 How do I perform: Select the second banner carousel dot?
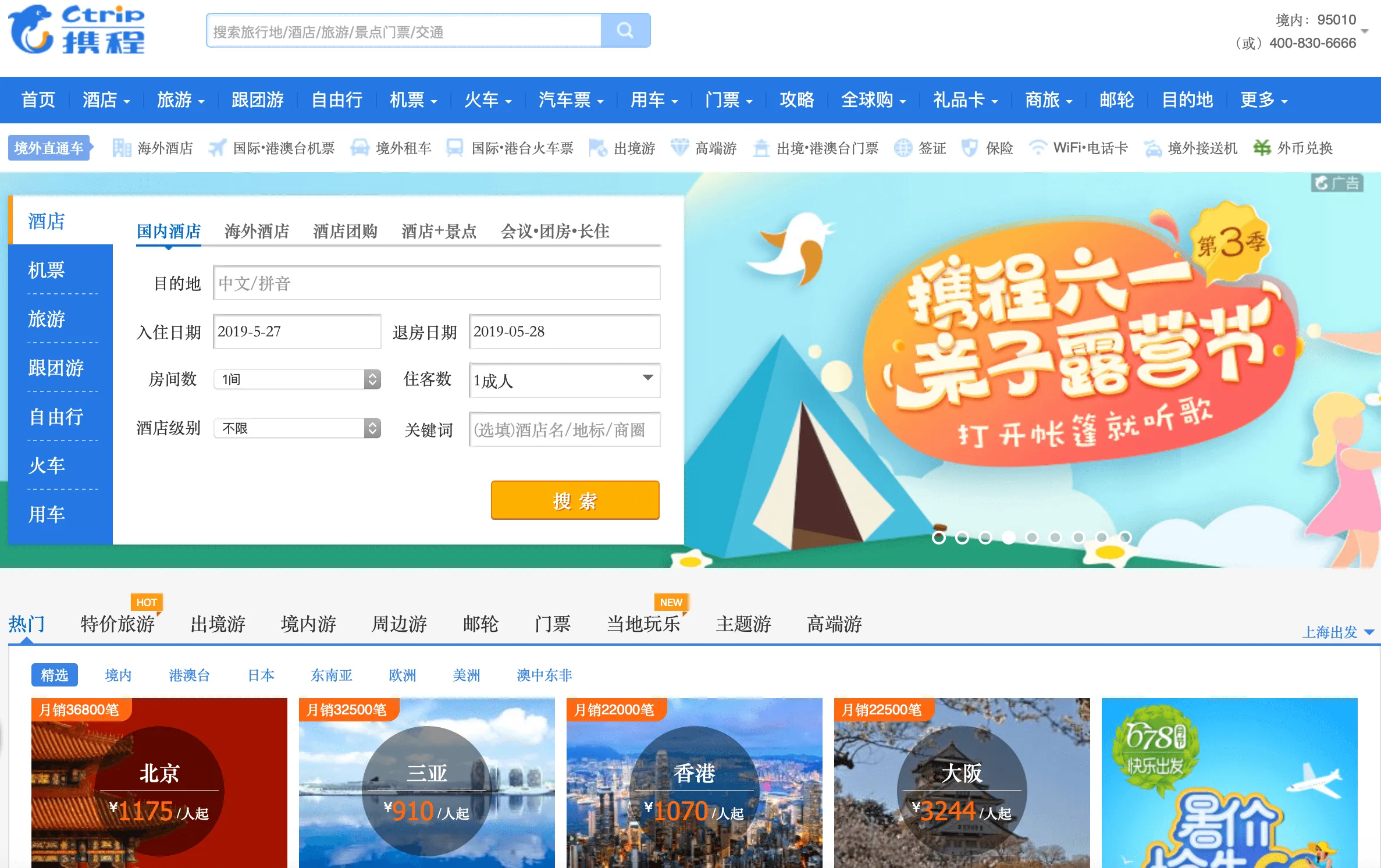(x=962, y=538)
